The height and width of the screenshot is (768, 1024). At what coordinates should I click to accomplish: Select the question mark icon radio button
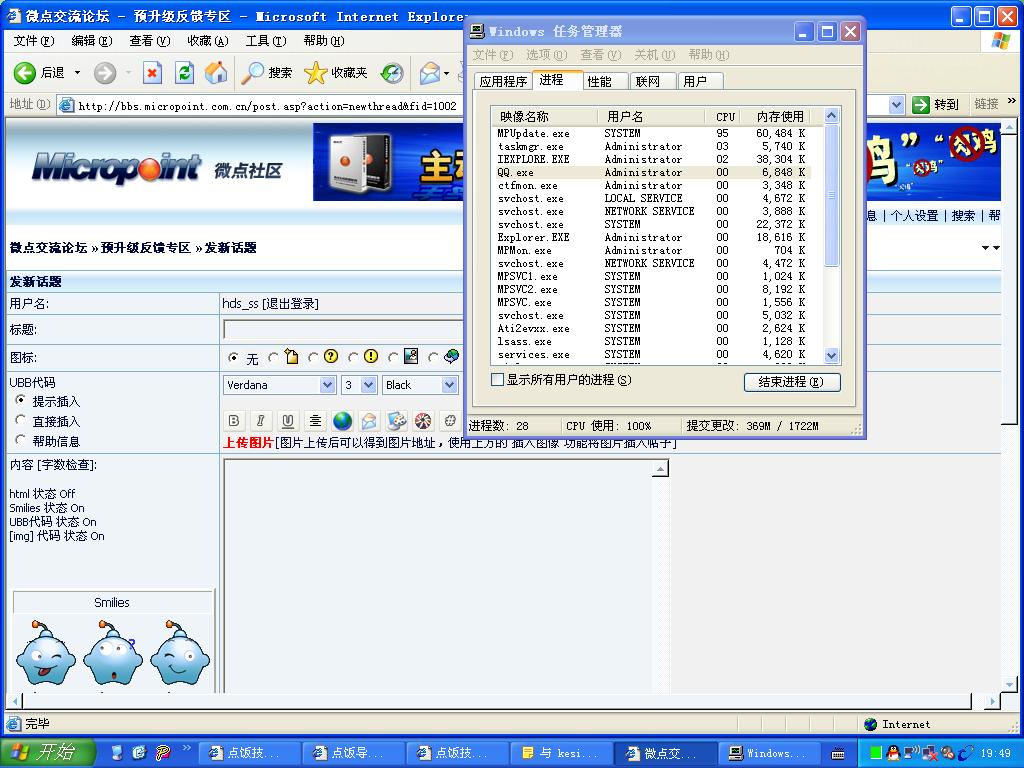(x=313, y=357)
